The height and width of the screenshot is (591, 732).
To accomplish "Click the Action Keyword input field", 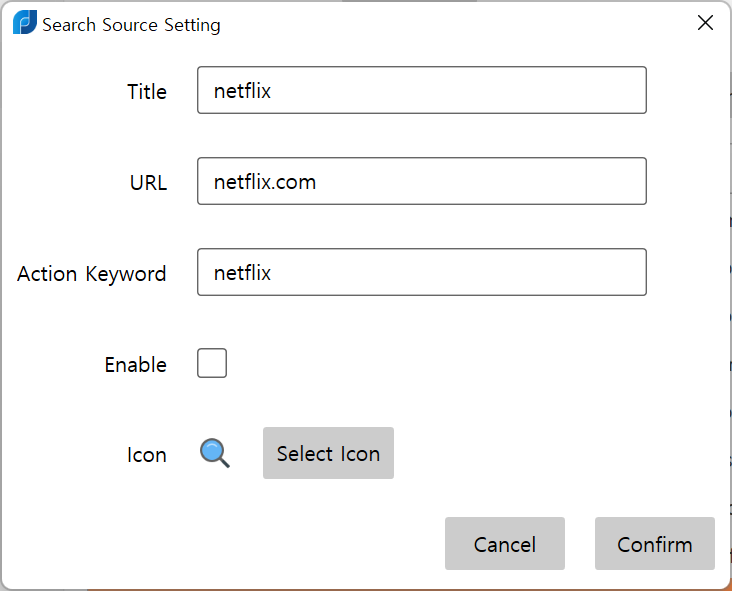I will tap(422, 272).
